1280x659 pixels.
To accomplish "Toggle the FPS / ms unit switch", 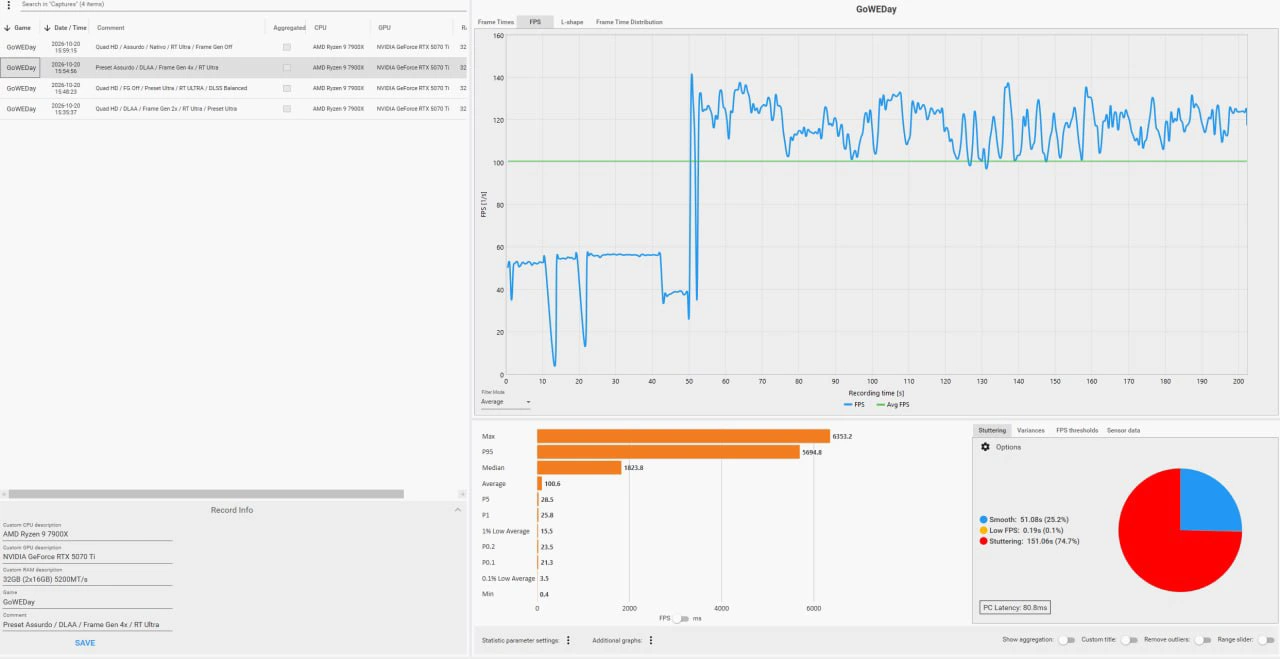I will 681,619.
